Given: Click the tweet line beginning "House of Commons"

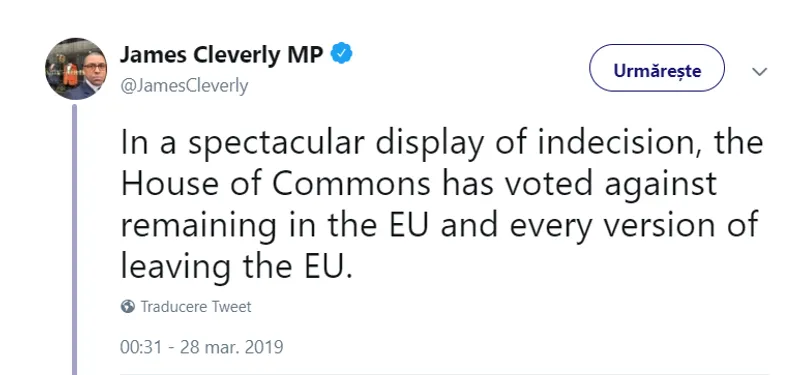Looking at the screenshot, I should click(419, 184).
